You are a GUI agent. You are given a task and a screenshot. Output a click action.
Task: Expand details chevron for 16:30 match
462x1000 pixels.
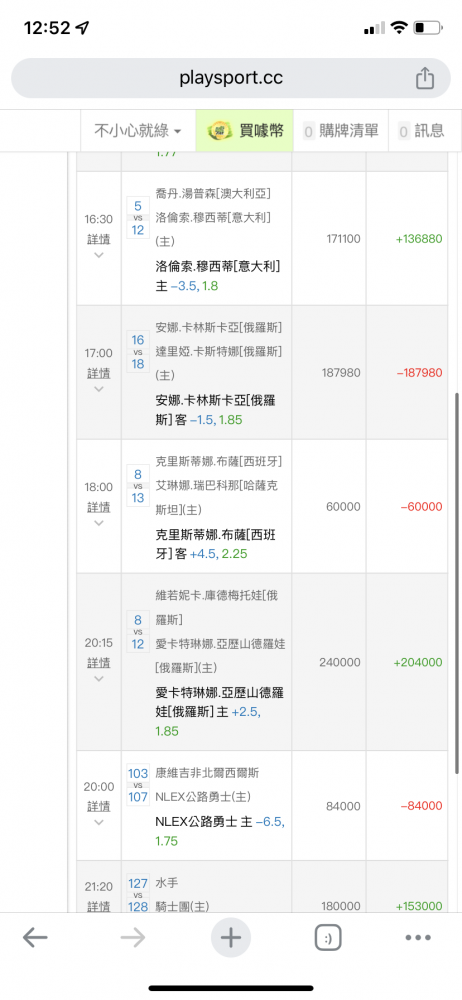coord(98,255)
